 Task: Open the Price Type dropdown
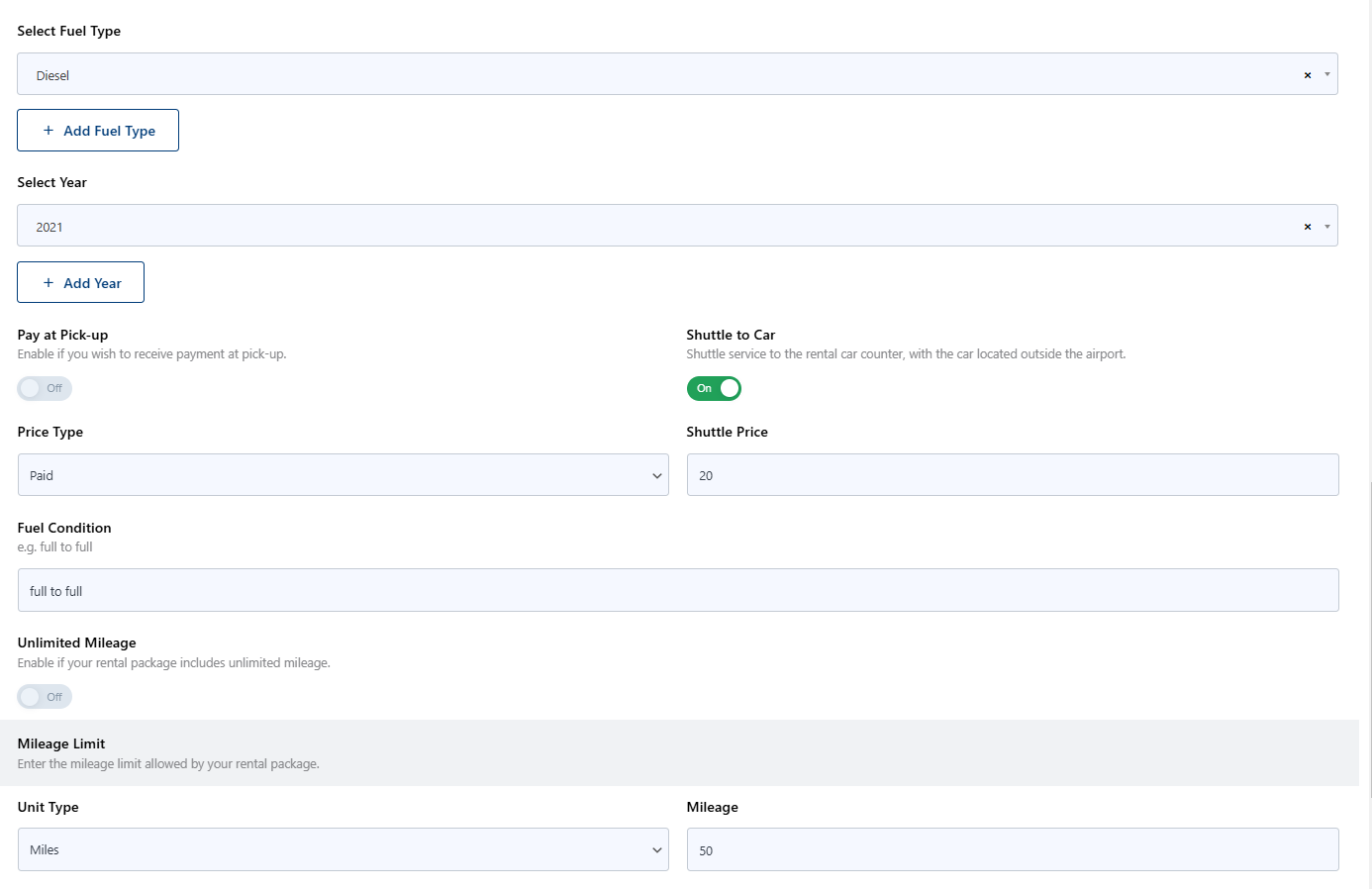(x=343, y=475)
